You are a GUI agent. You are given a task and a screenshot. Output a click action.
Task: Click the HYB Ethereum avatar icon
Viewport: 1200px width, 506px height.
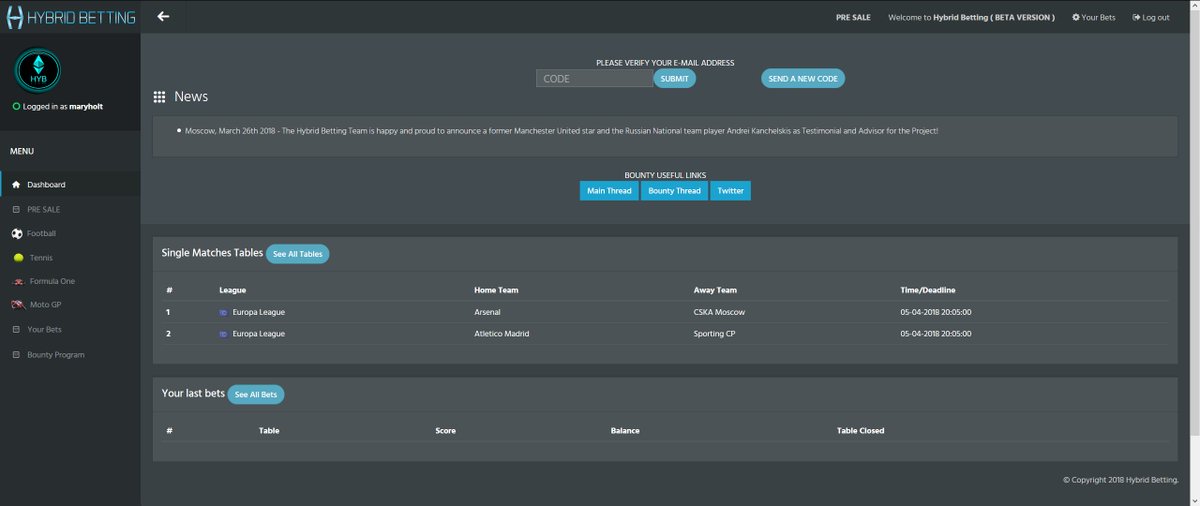(38, 71)
